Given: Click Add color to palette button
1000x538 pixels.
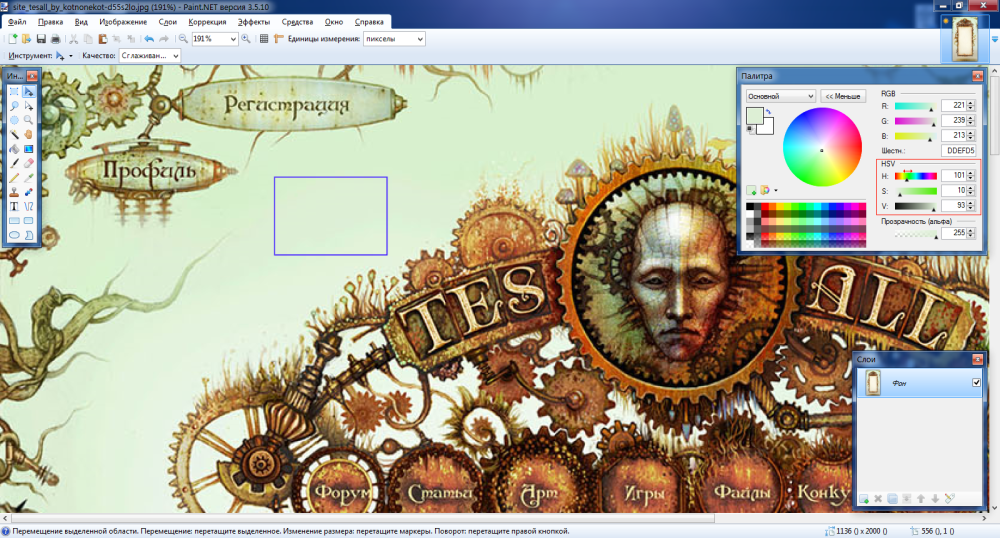Looking at the screenshot, I should pyautogui.click(x=751, y=190).
